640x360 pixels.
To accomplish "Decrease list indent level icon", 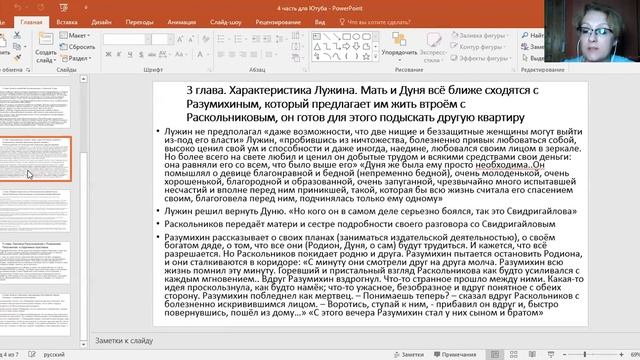I will pos(256,39).
